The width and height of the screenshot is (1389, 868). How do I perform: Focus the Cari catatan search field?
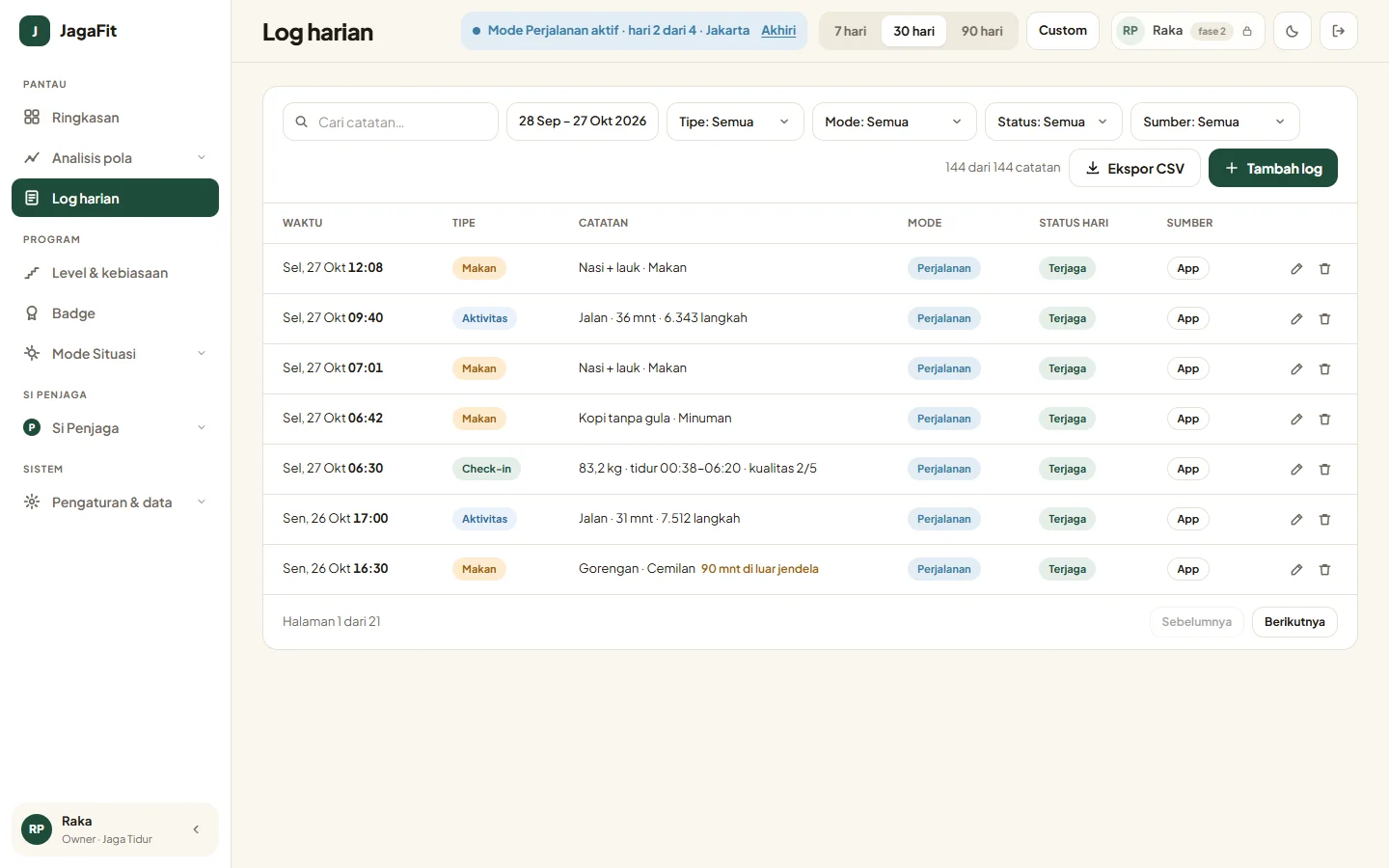coord(391,122)
